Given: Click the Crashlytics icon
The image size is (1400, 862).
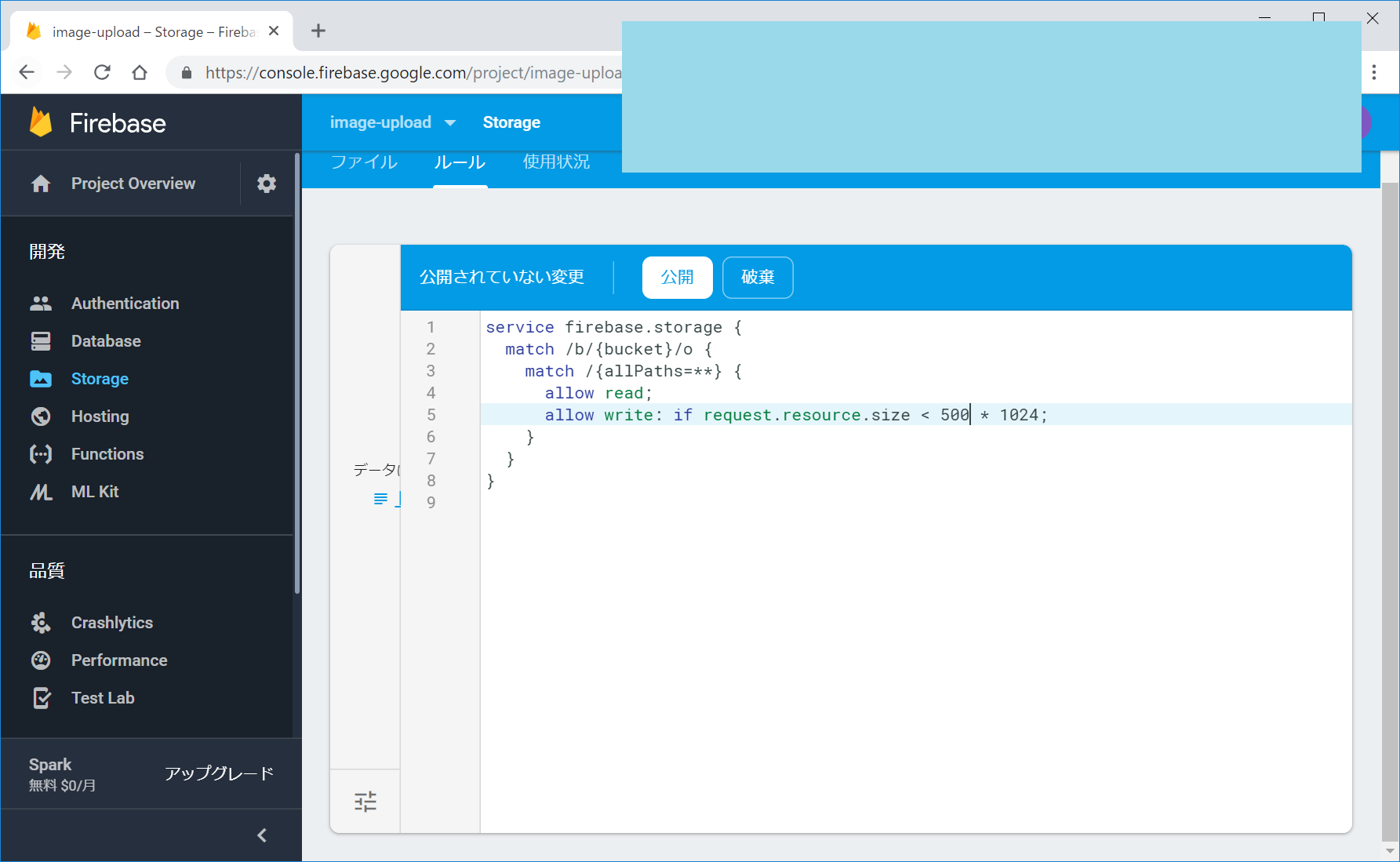Looking at the screenshot, I should pyautogui.click(x=41, y=623).
